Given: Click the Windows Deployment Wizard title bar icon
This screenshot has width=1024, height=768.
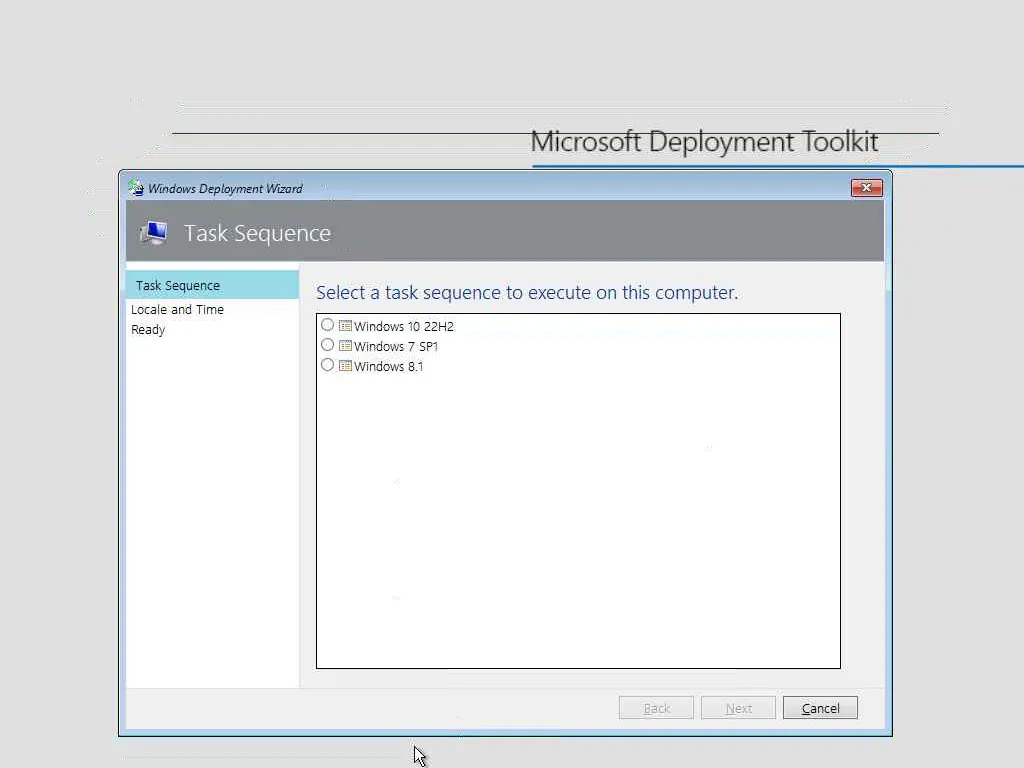Looking at the screenshot, I should click(x=136, y=188).
